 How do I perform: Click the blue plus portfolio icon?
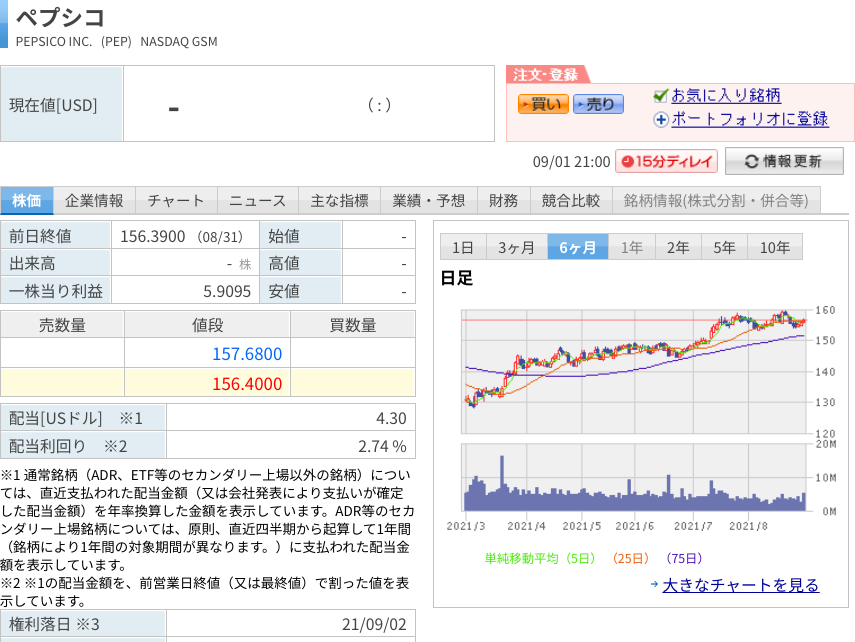point(661,119)
